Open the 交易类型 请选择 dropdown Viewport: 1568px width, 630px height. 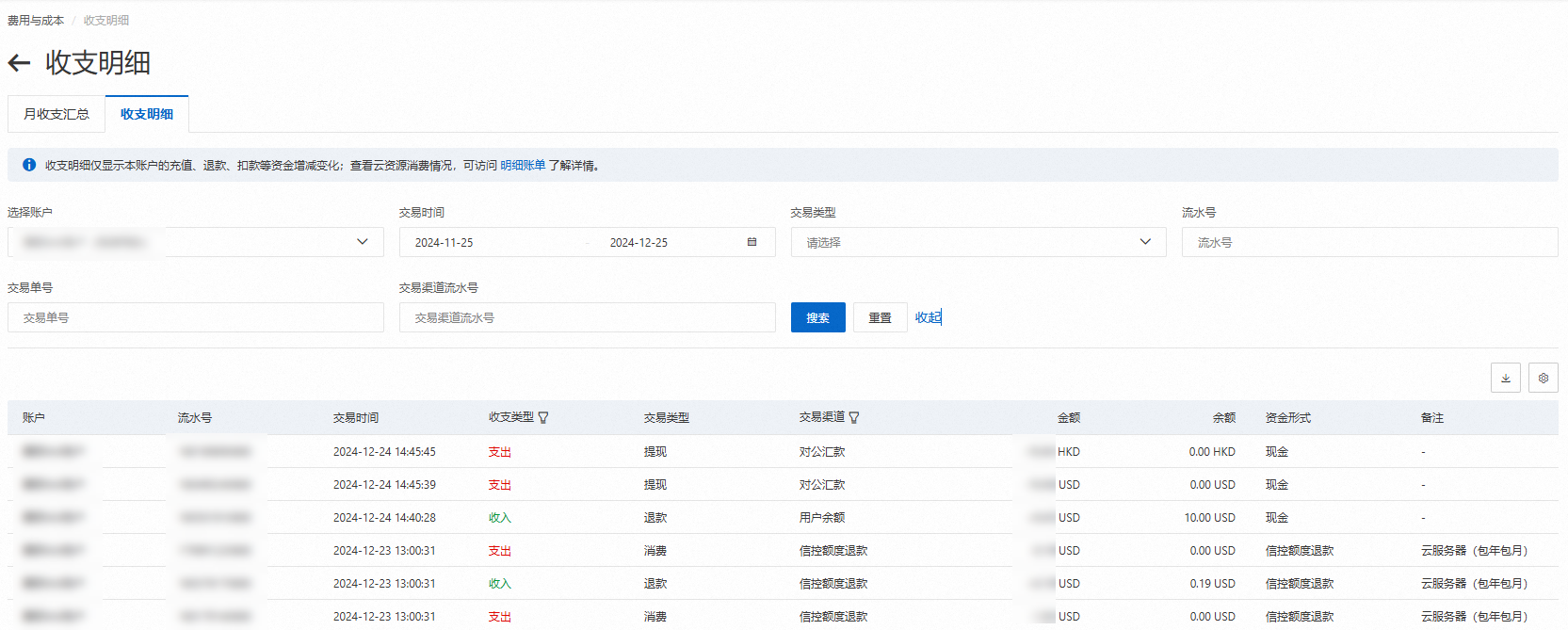[978, 242]
